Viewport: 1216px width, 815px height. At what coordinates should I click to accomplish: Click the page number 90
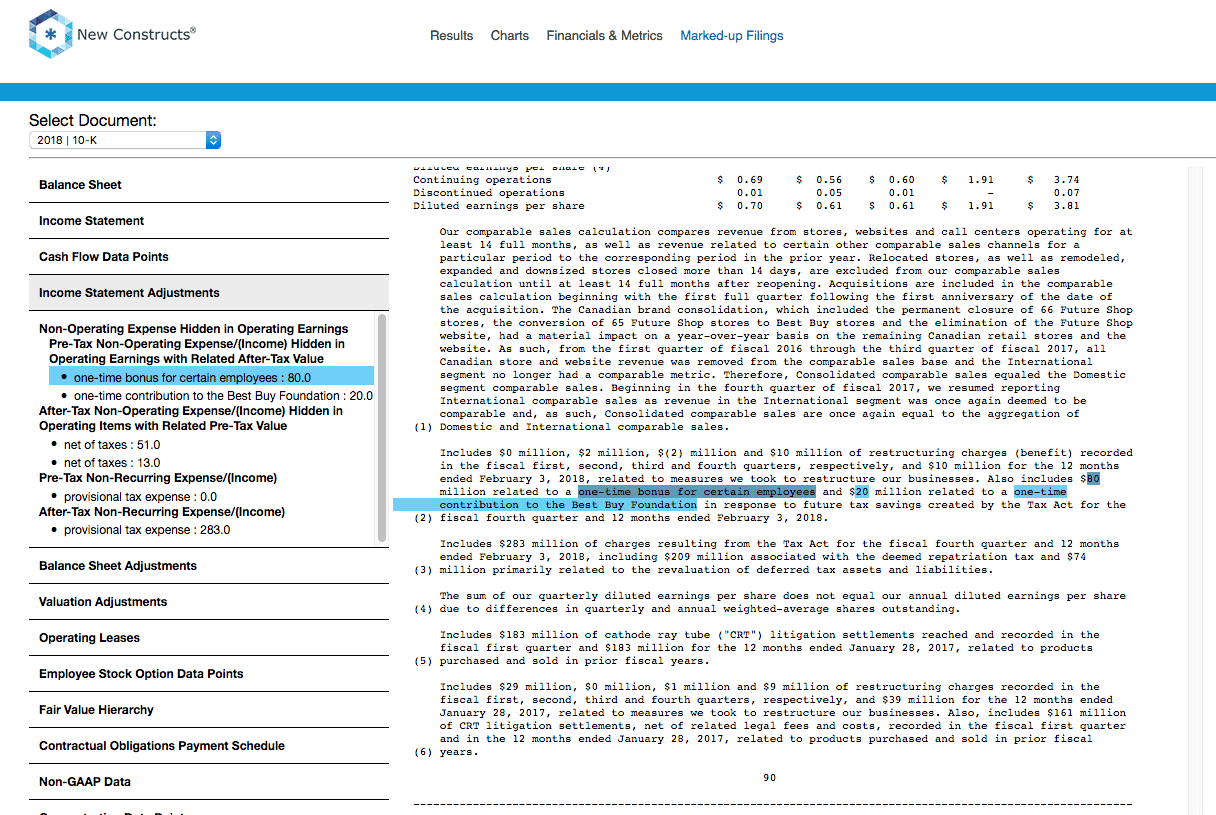[x=769, y=778]
